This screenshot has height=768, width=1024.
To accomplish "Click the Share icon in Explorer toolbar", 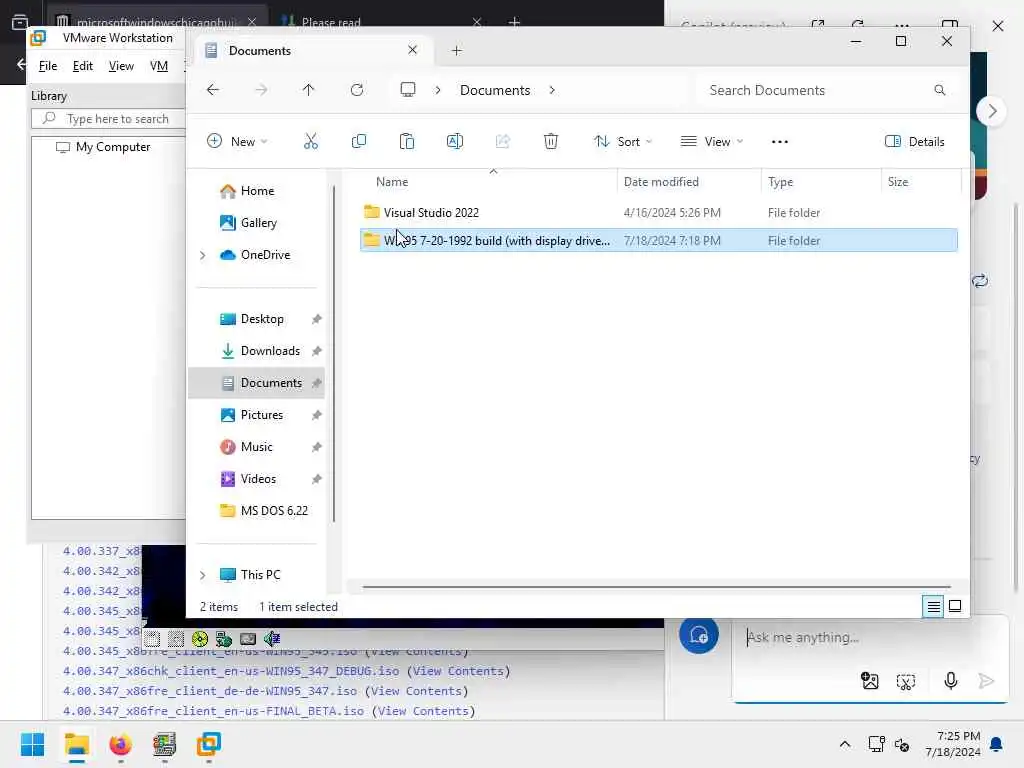I will point(502,141).
